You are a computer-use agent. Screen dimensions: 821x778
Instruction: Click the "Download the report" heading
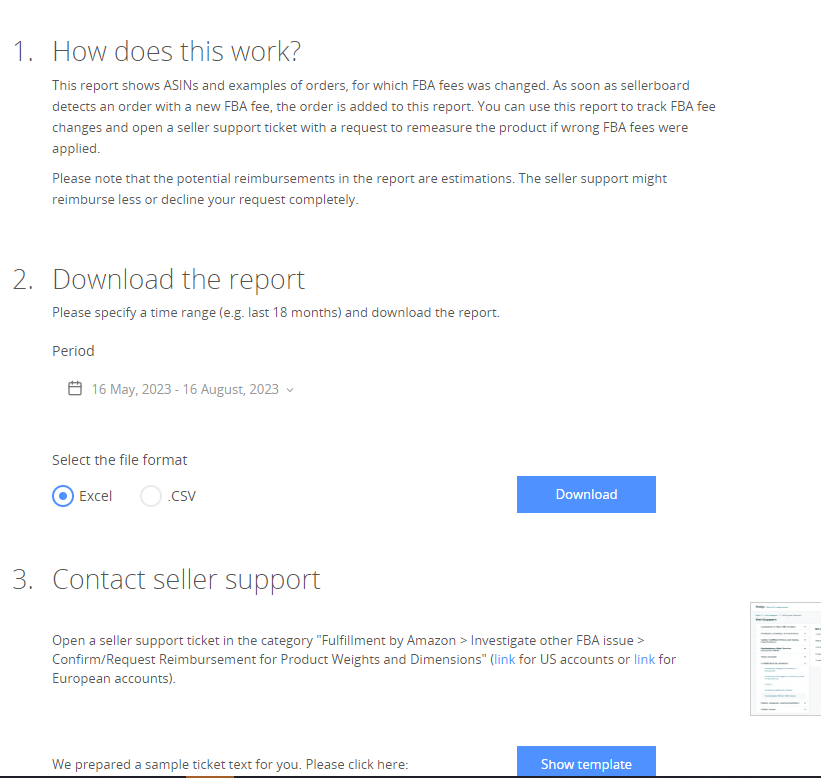point(178,279)
